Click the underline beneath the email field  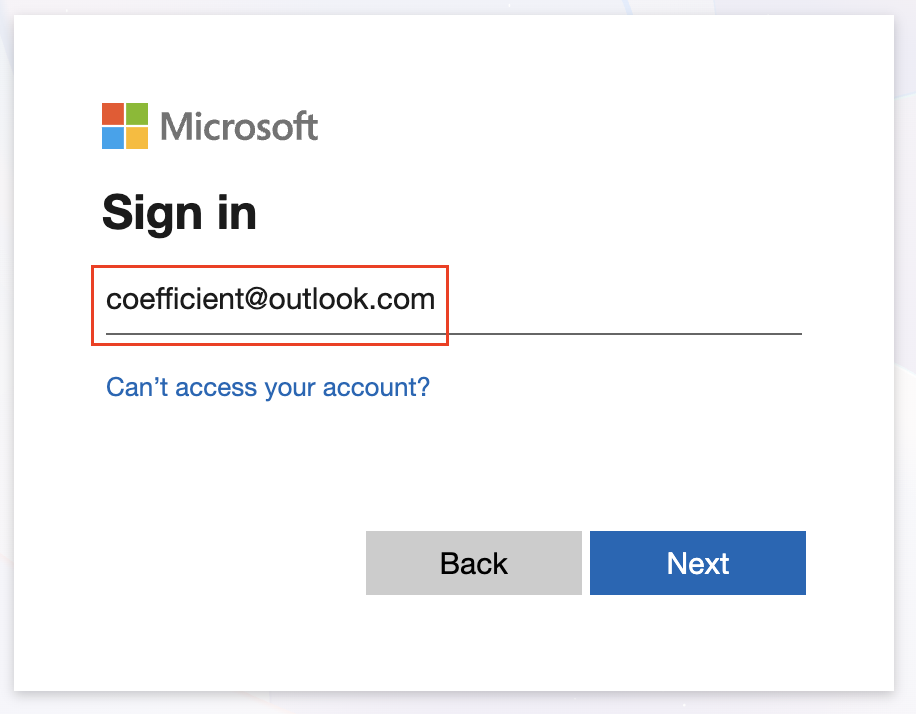(x=600, y=333)
